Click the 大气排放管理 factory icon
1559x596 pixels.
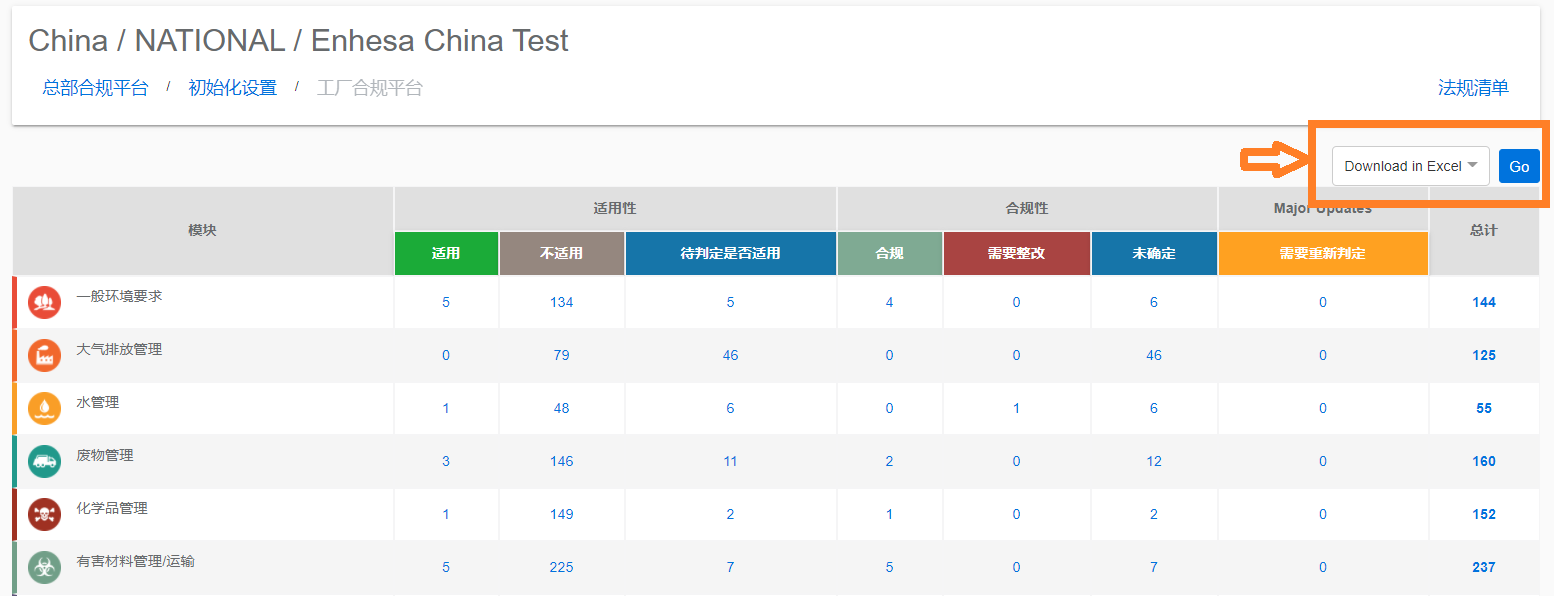(45, 355)
